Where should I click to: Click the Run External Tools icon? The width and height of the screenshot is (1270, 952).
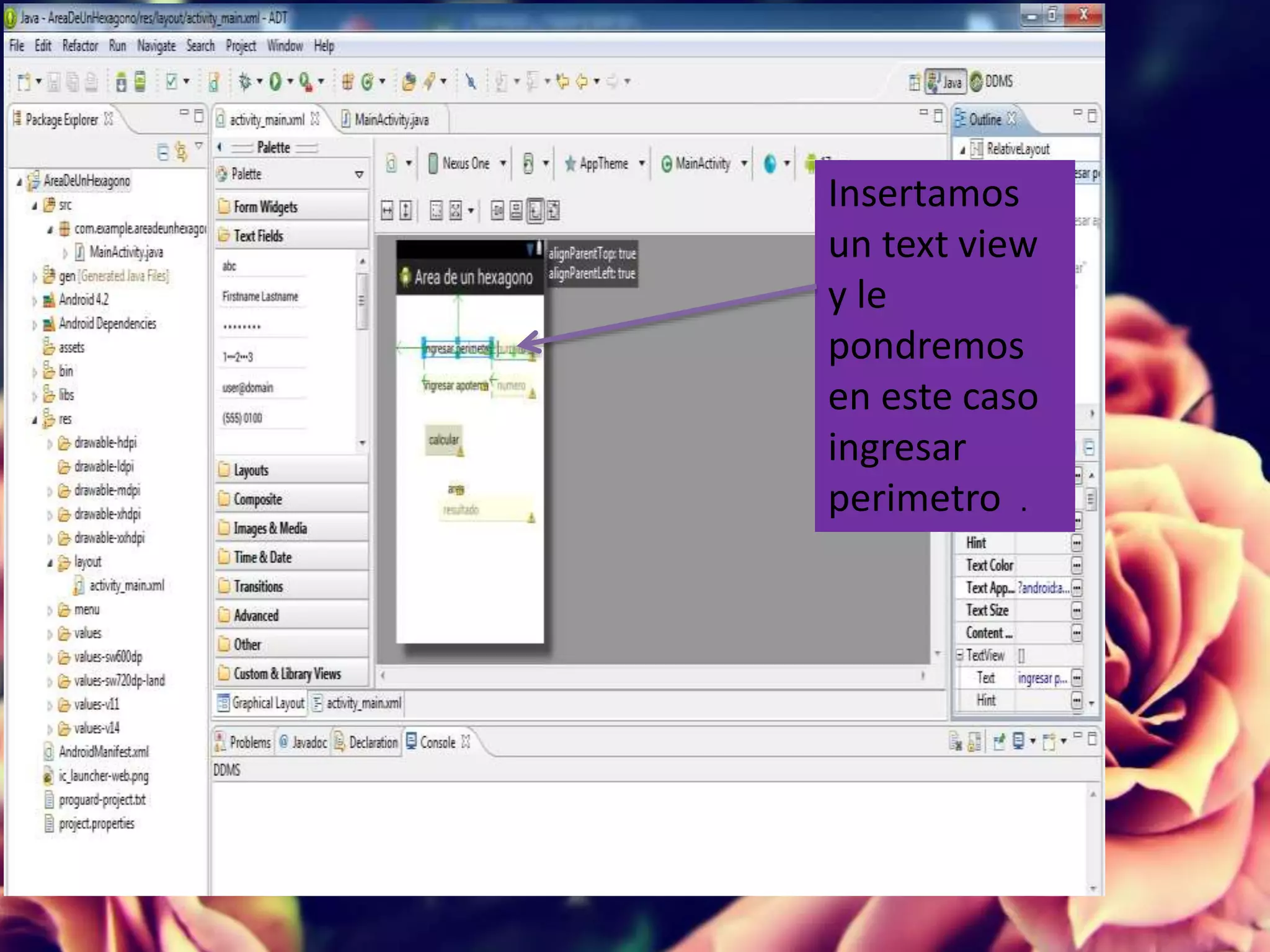(305, 81)
